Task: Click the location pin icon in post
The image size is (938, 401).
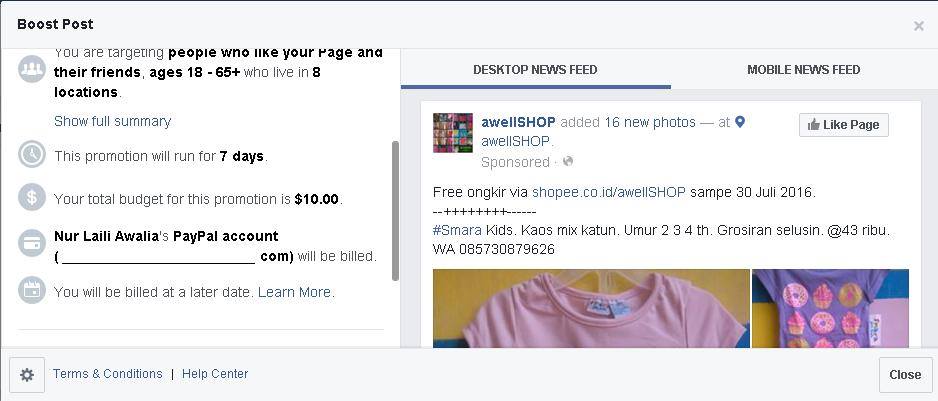Action: point(740,122)
